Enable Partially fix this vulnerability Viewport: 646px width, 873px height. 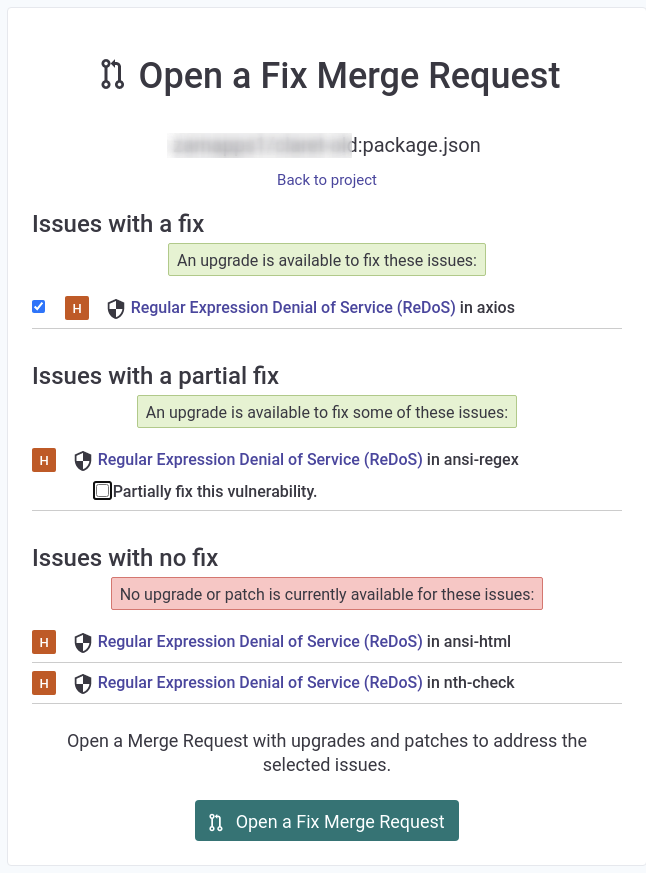(103, 490)
